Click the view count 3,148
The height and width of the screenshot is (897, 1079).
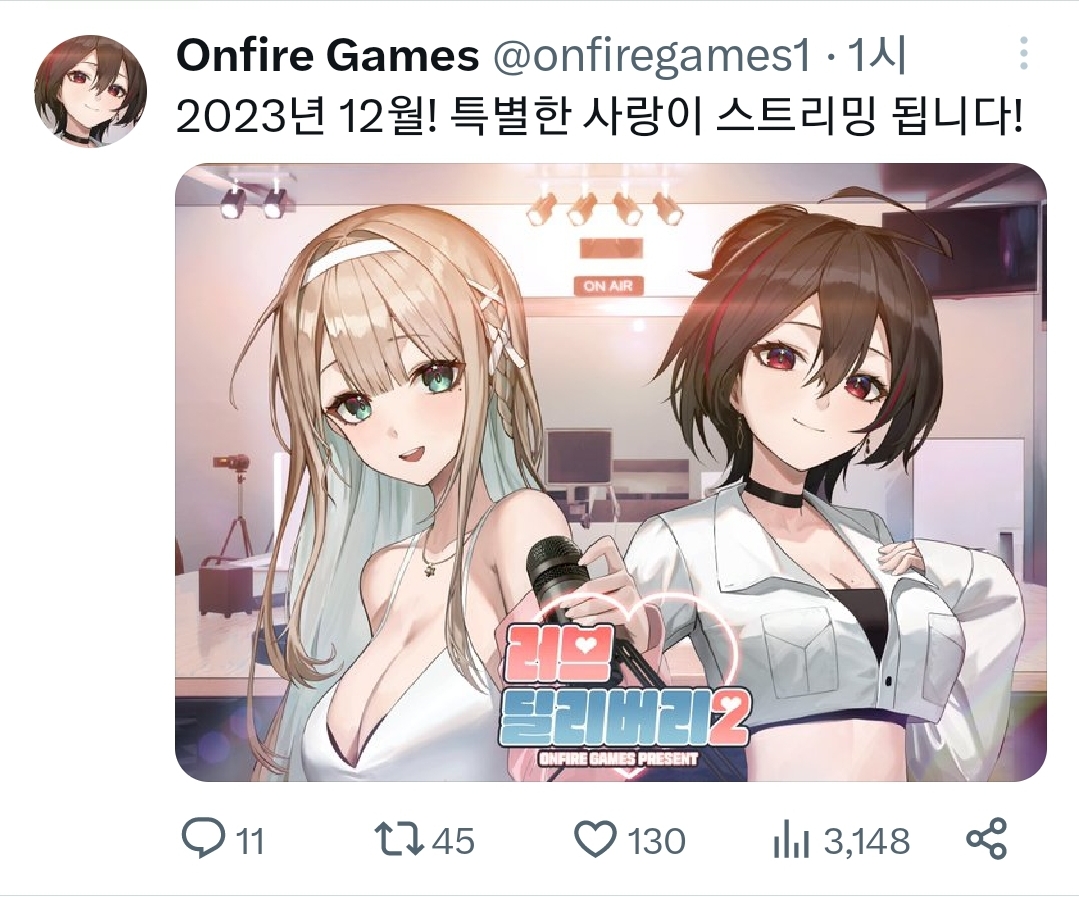tap(866, 841)
